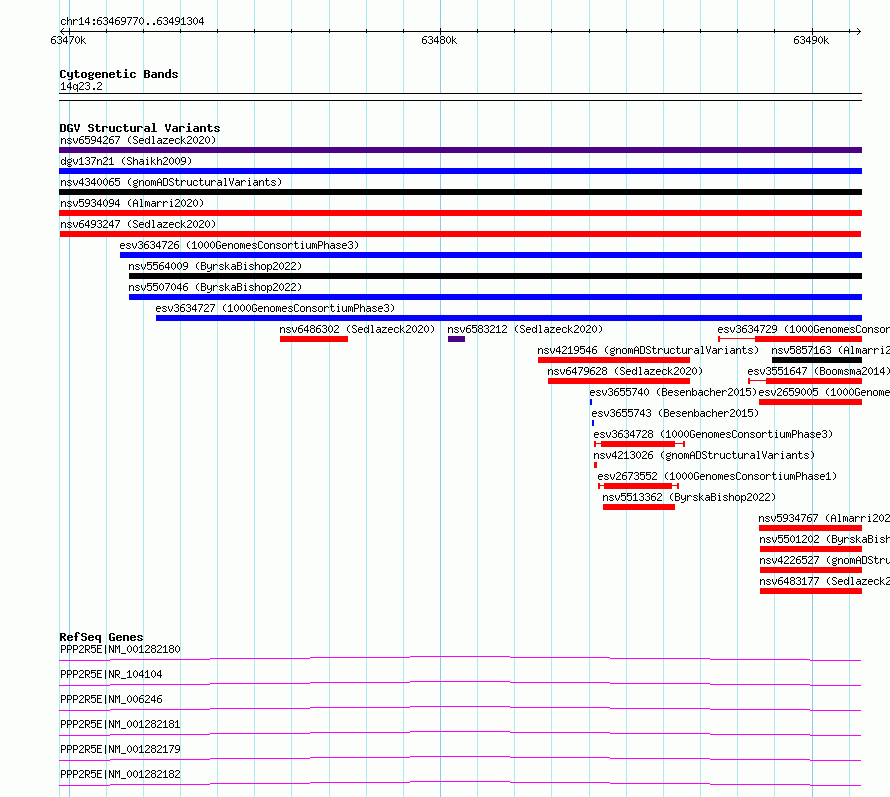This screenshot has height=797, width=890.
Task: Select nsv6483177 variant label
Action: [x=824, y=581]
